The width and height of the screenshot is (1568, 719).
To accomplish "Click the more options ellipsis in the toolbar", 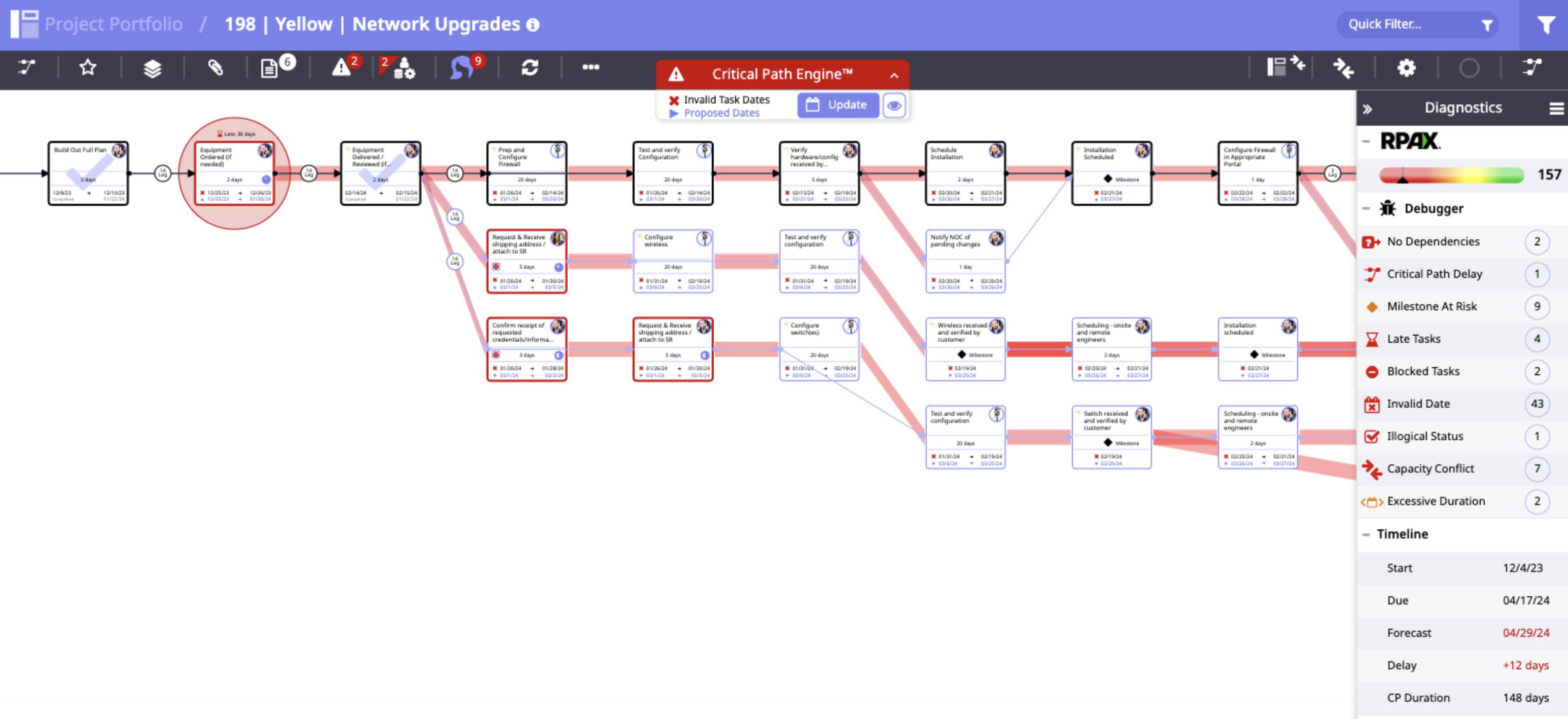I will pyautogui.click(x=590, y=68).
